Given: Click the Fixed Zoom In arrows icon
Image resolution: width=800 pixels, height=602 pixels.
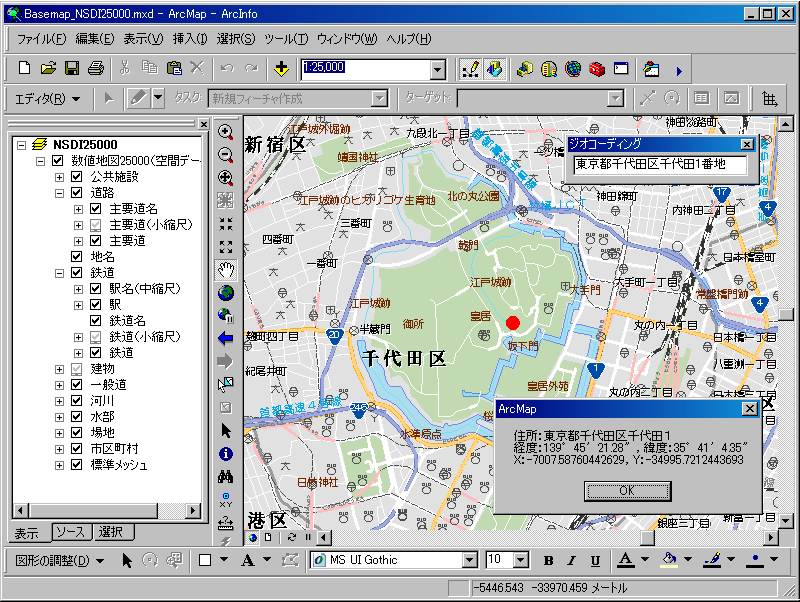Looking at the screenshot, I should point(226,223).
